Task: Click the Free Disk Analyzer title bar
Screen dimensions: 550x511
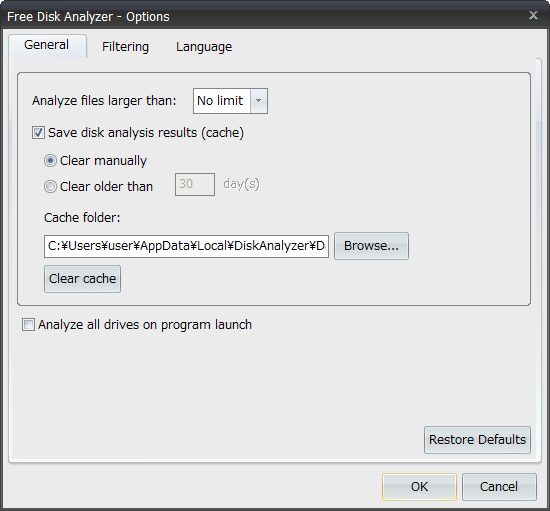Action: (x=263, y=16)
